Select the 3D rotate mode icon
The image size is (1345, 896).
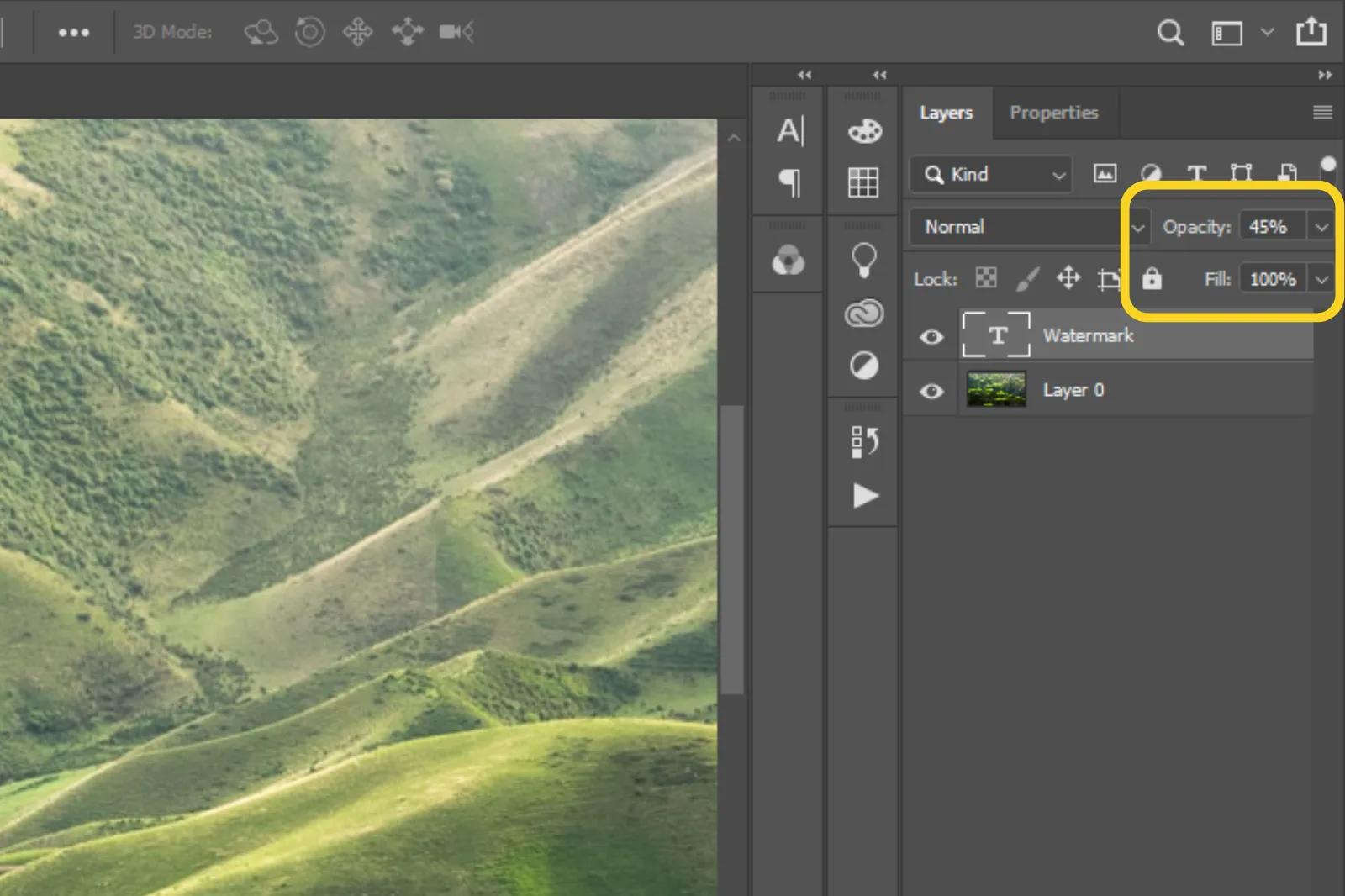tap(261, 33)
